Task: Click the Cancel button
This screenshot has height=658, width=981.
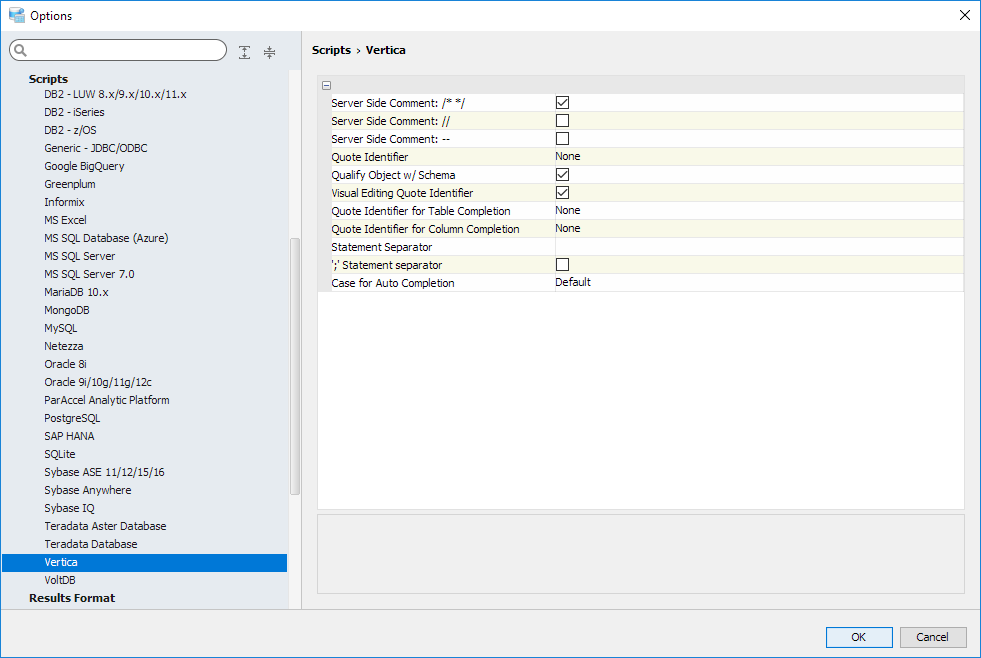Action: pyautogui.click(x=932, y=637)
